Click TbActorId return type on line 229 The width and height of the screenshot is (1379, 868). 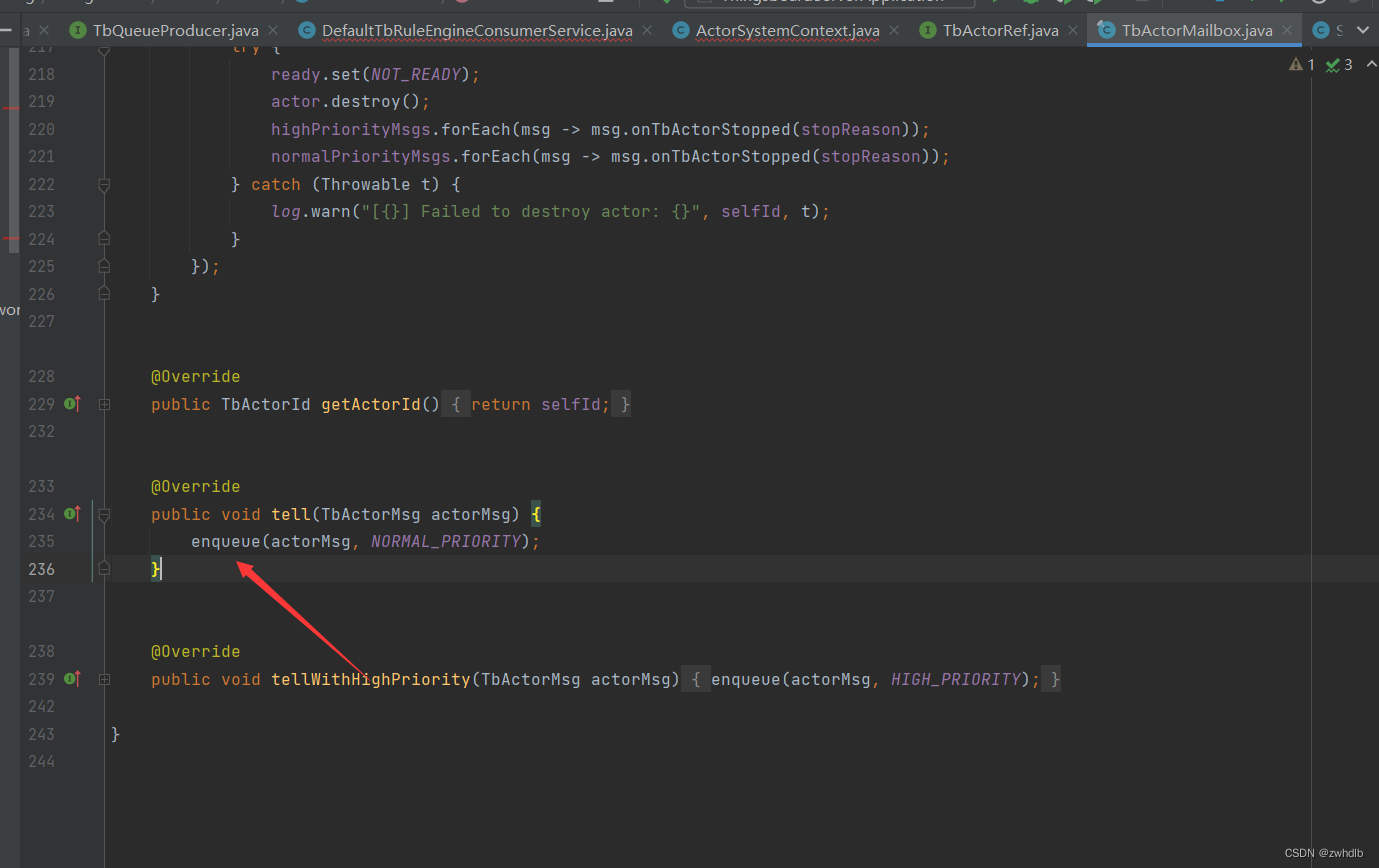[266, 404]
